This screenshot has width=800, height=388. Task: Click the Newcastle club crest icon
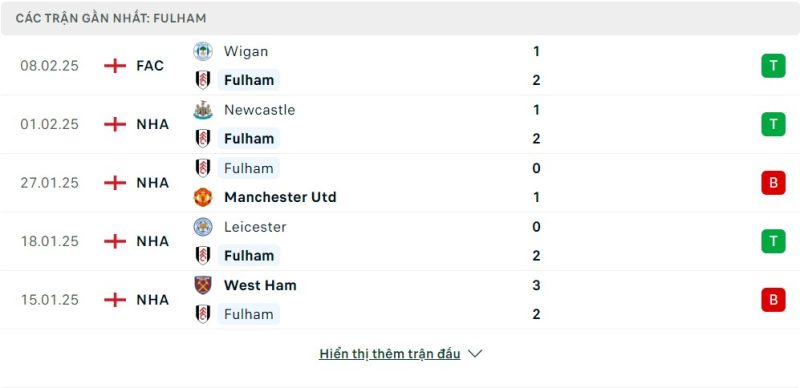pos(203,110)
